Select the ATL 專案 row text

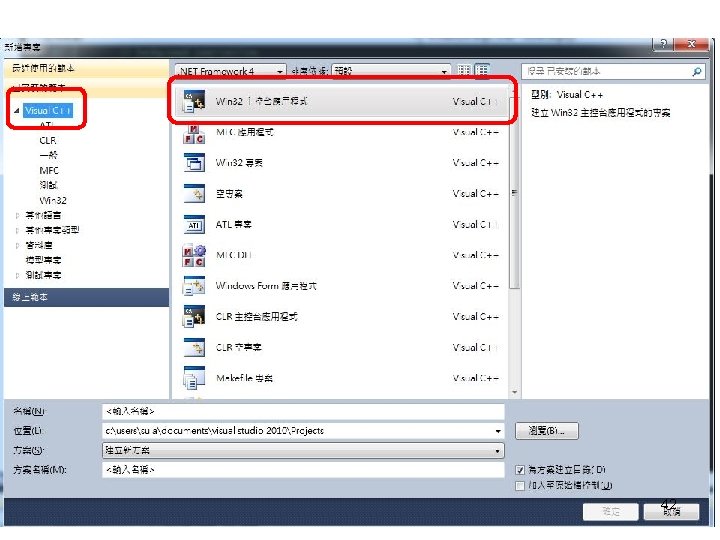coord(234,225)
